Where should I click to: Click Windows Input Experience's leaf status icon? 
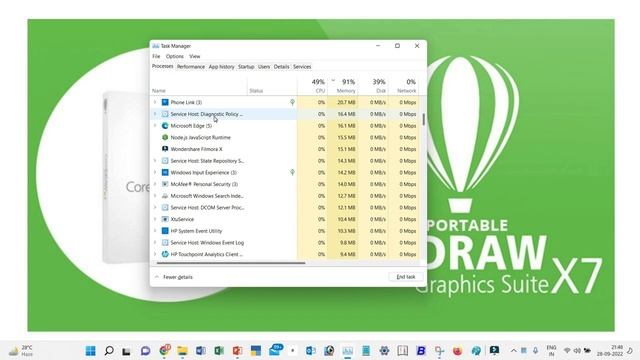292,172
